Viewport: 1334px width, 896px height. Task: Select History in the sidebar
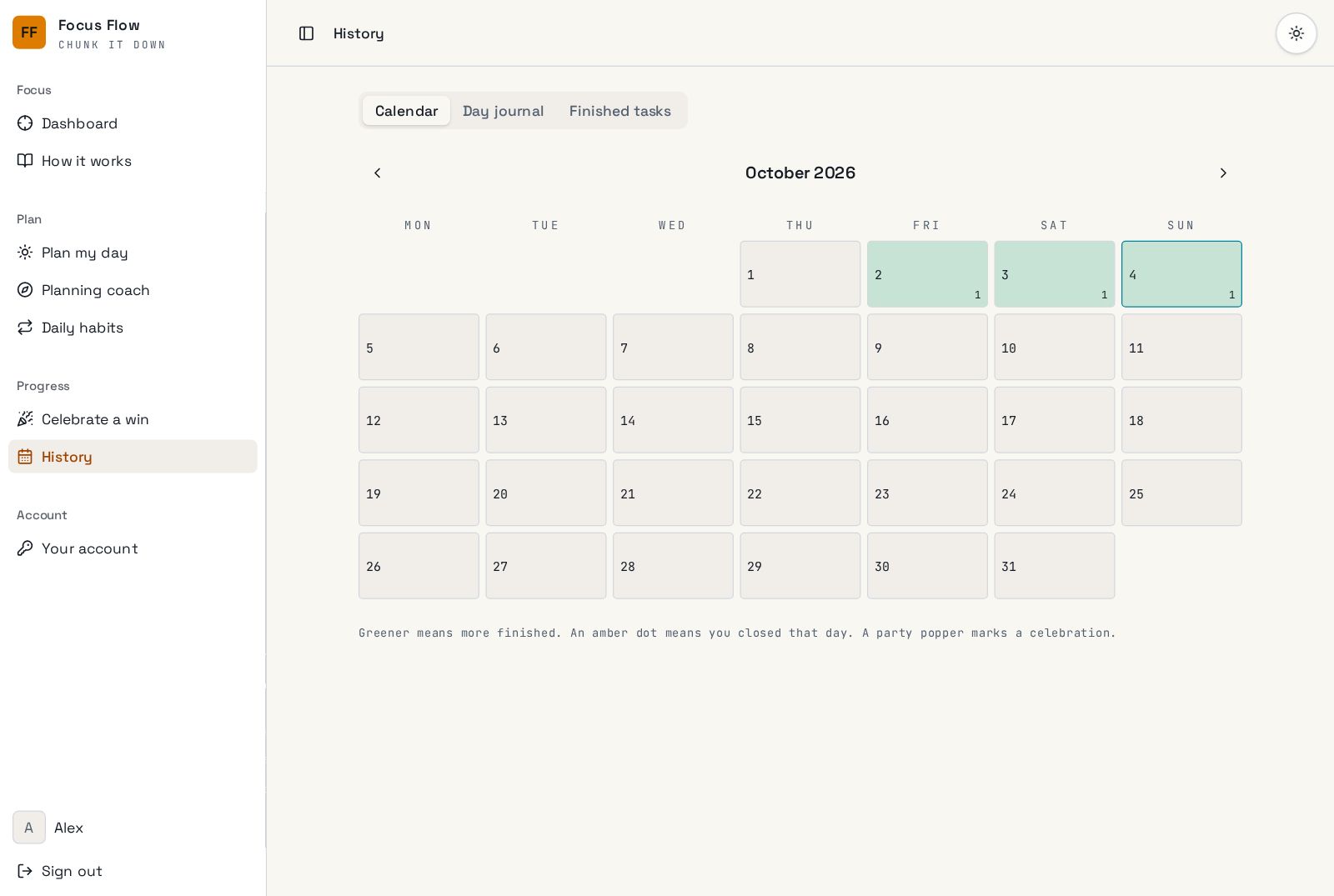(133, 457)
